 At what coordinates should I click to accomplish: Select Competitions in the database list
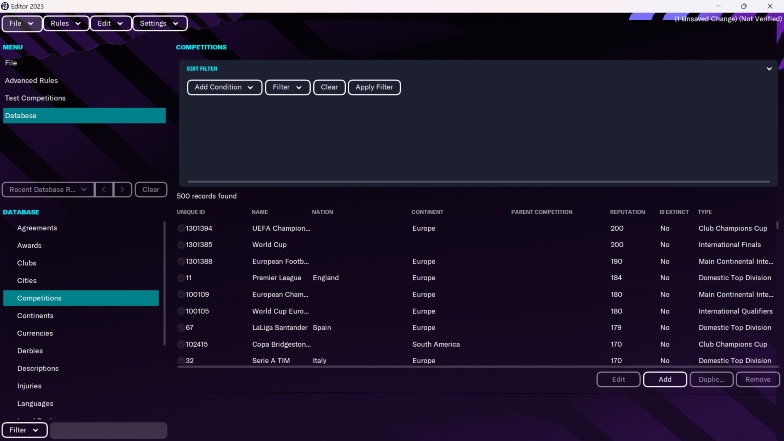(81, 298)
